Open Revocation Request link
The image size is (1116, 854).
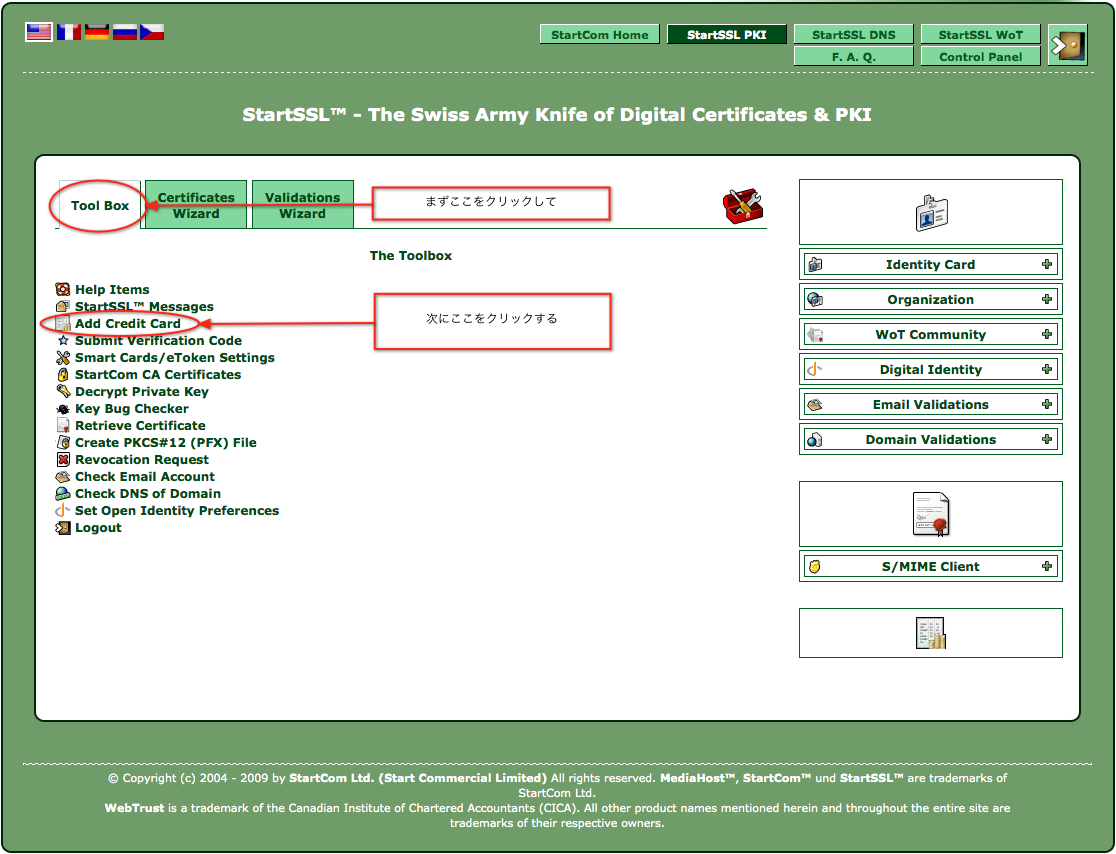click(142, 459)
